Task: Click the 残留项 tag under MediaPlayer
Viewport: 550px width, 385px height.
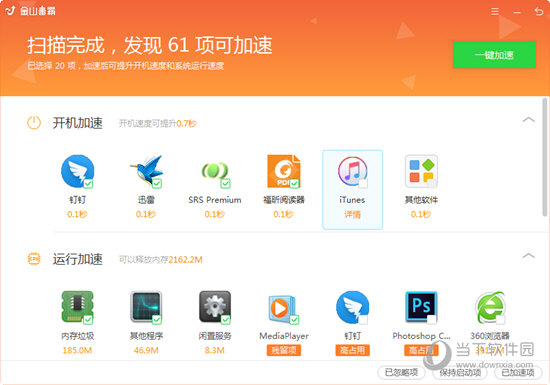Action: [x=284, y=350]
